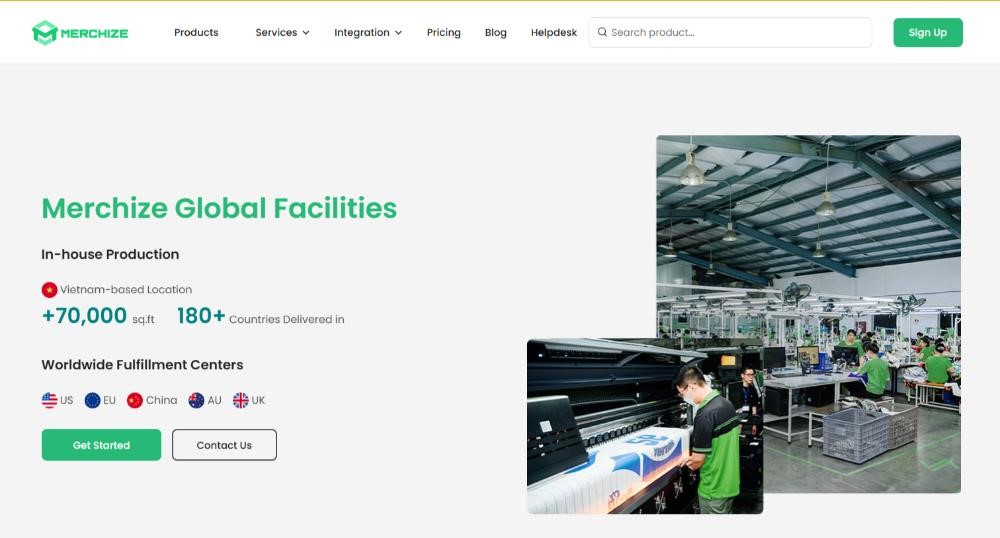Open the Products menu item

coord(196,33)
